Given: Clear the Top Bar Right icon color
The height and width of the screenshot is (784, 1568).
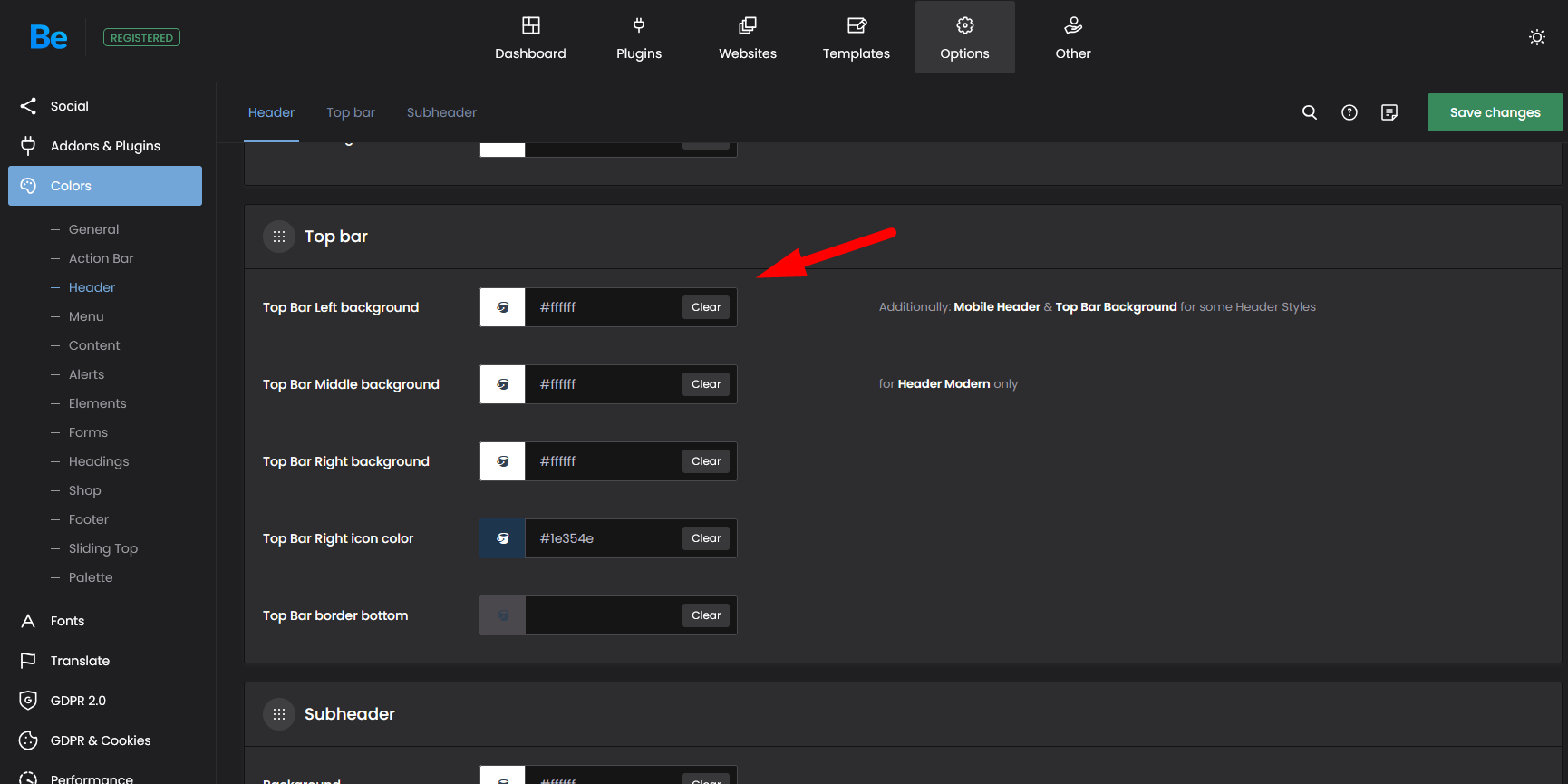Looking at the screenshot, I should point(706,538).
